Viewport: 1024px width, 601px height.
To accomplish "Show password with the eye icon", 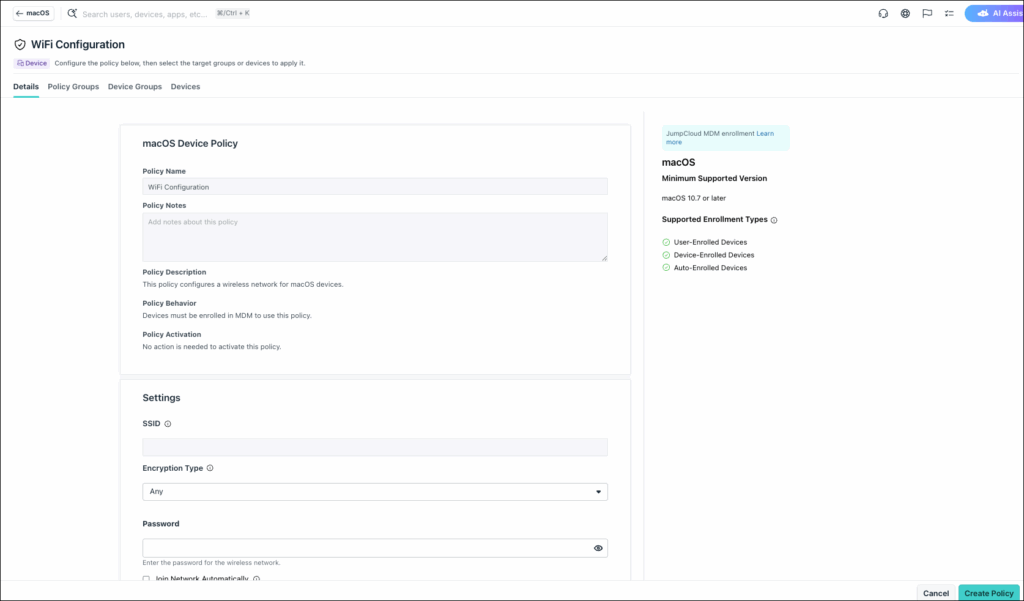I will point(598,548).
